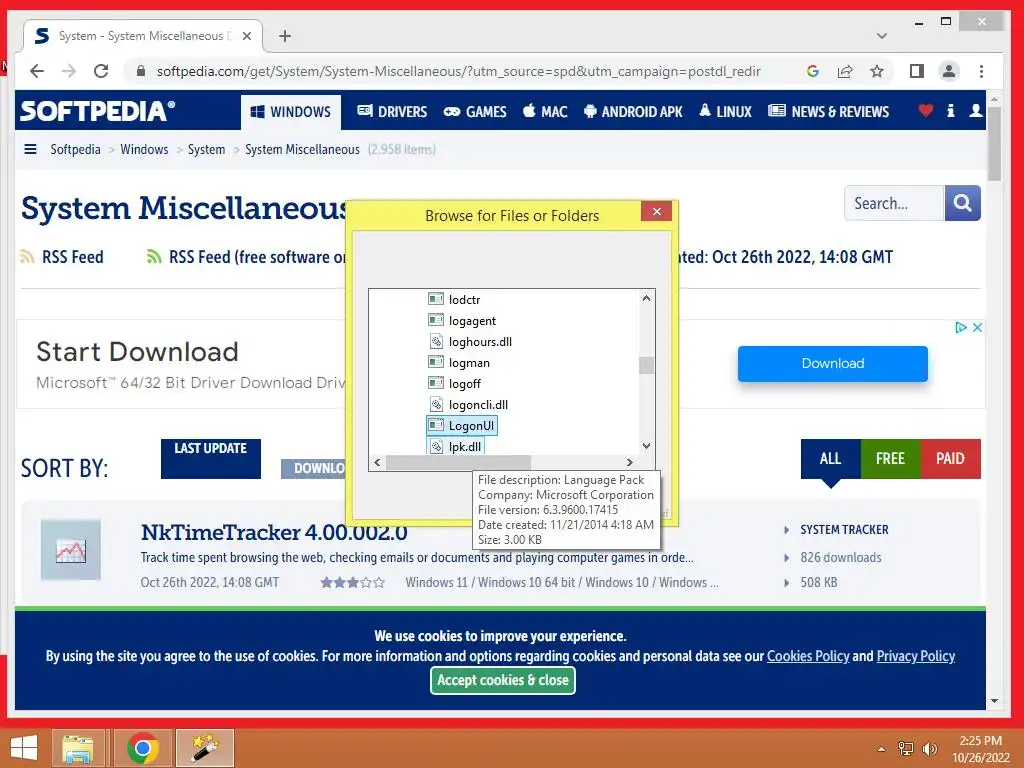Select logagent in the file list
The image size is (1024, 768).
coord(472,321)
